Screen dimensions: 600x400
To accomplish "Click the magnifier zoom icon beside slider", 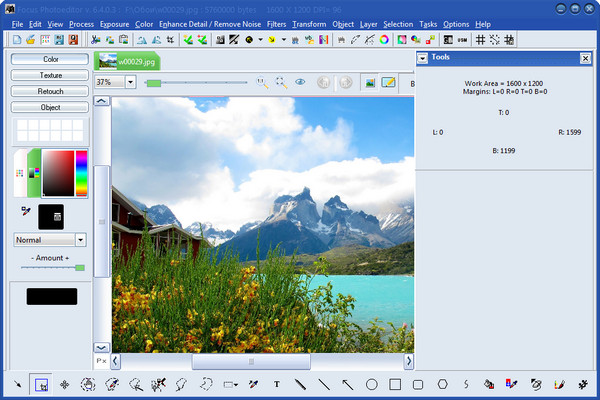I will pyautogui.click(x=261, y=82).
